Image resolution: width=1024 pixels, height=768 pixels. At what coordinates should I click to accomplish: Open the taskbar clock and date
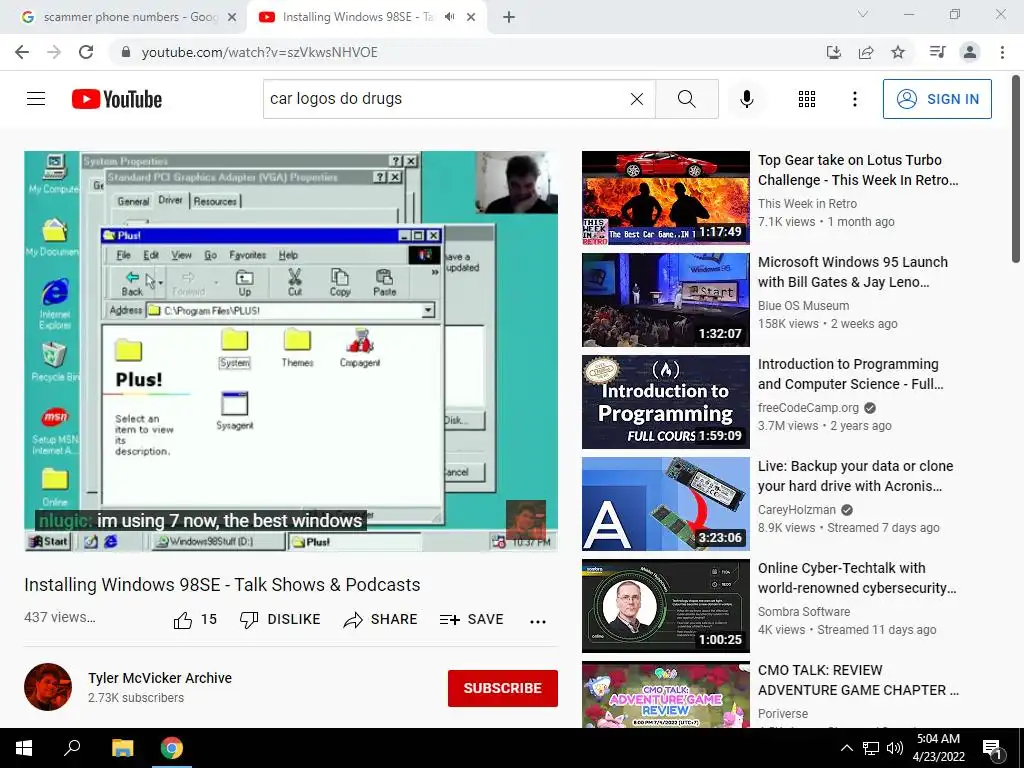[938, 748]
